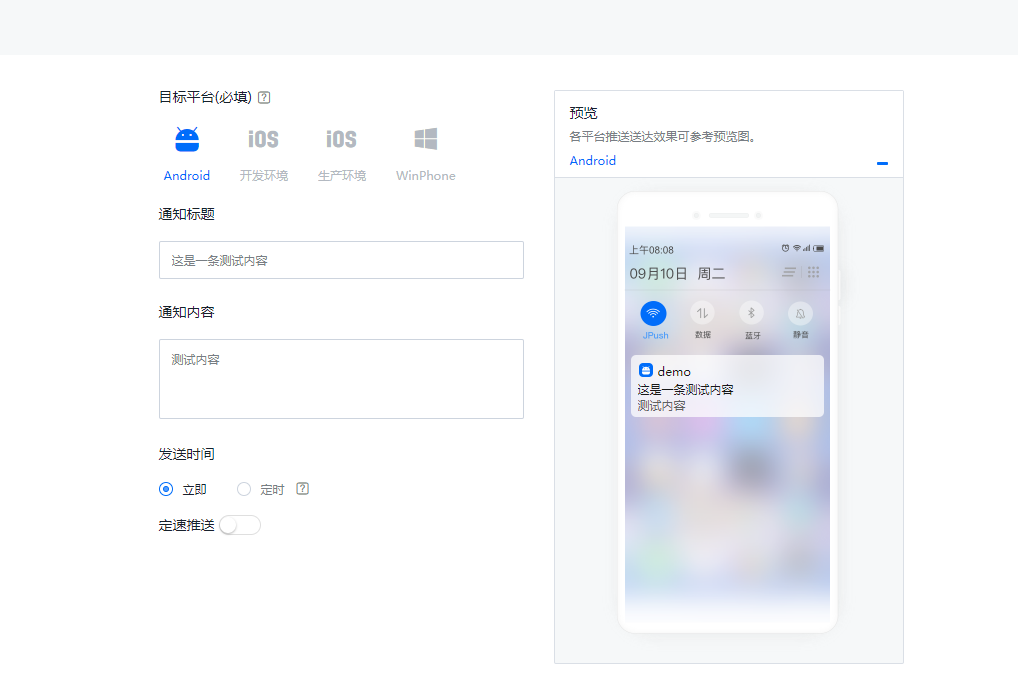This screenshot has width=1018, height=681.
Task: Click the list lines icon in phone preview
Action: (x=789, y=272)
